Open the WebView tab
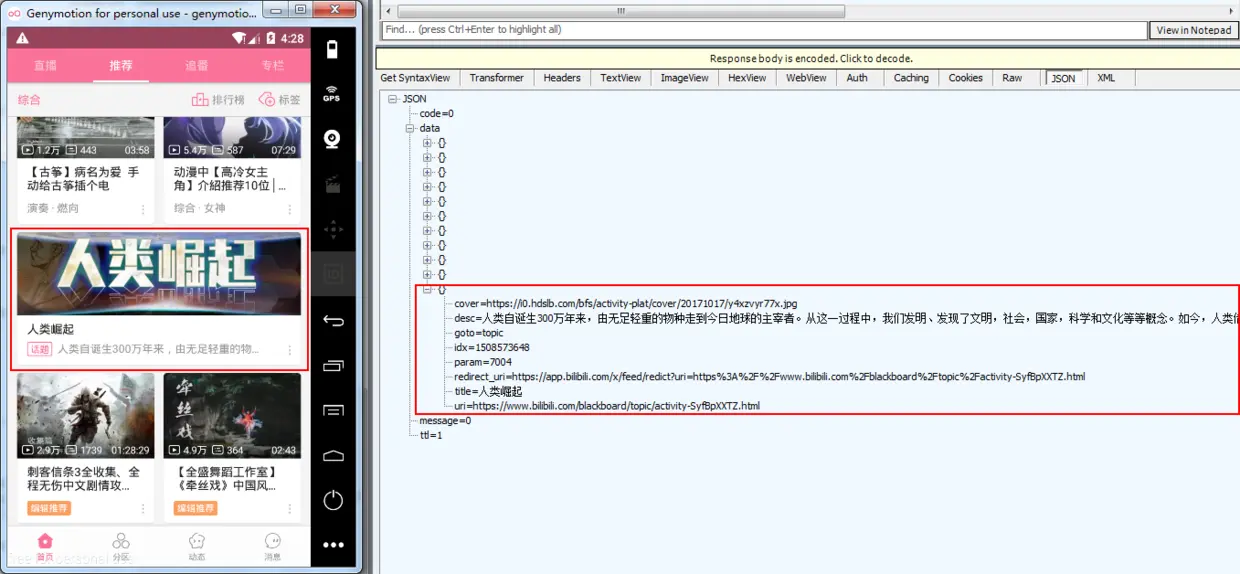Image resolution: width=1240 pixels, height=574 pixels. point(806,78)
